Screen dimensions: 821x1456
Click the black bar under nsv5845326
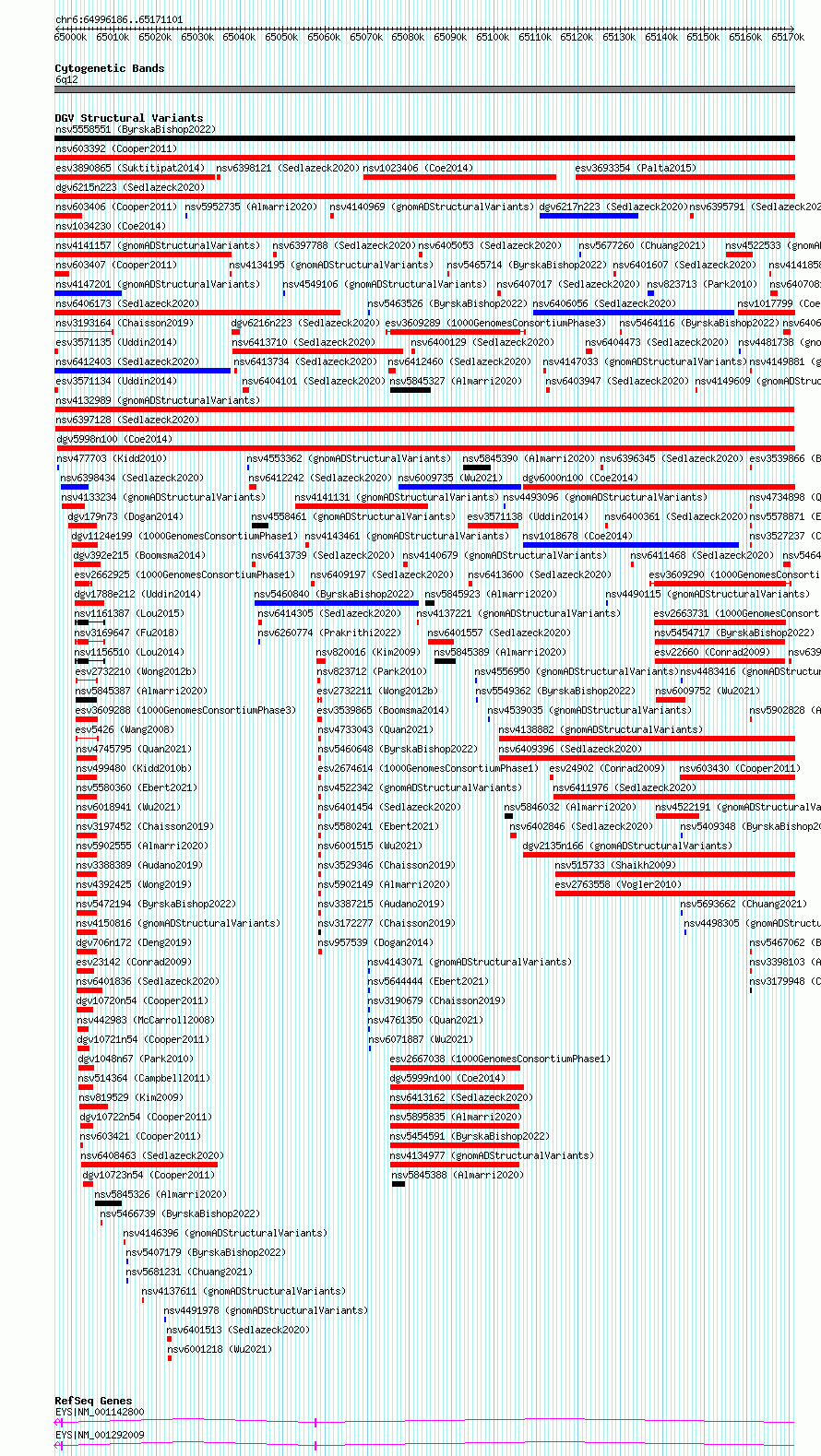click(108, 1203)
